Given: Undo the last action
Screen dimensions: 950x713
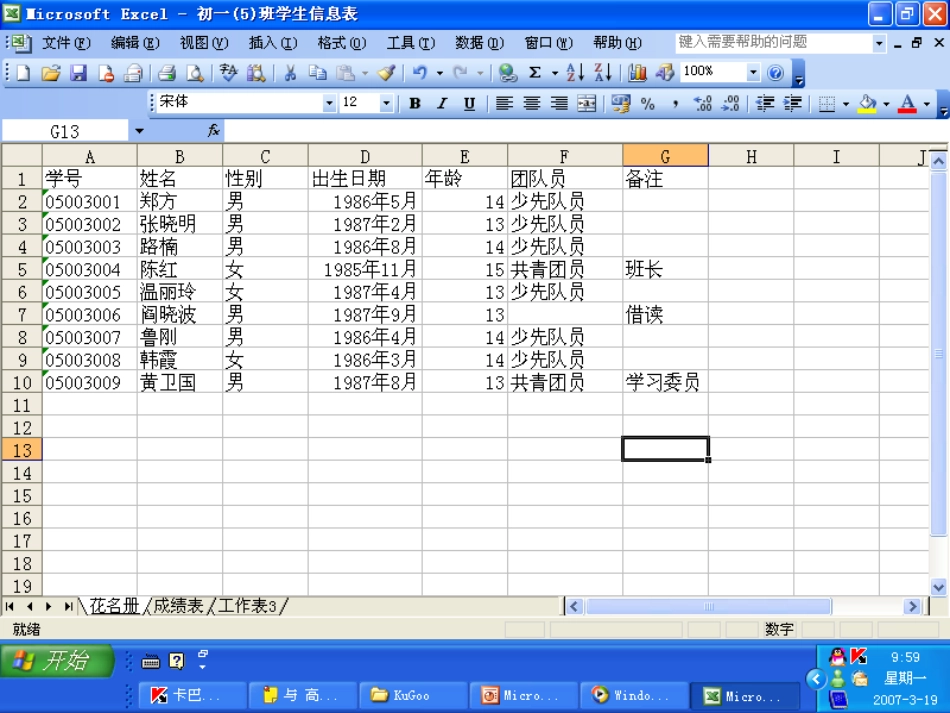Looking at the screenshot, I should (419, 73).
